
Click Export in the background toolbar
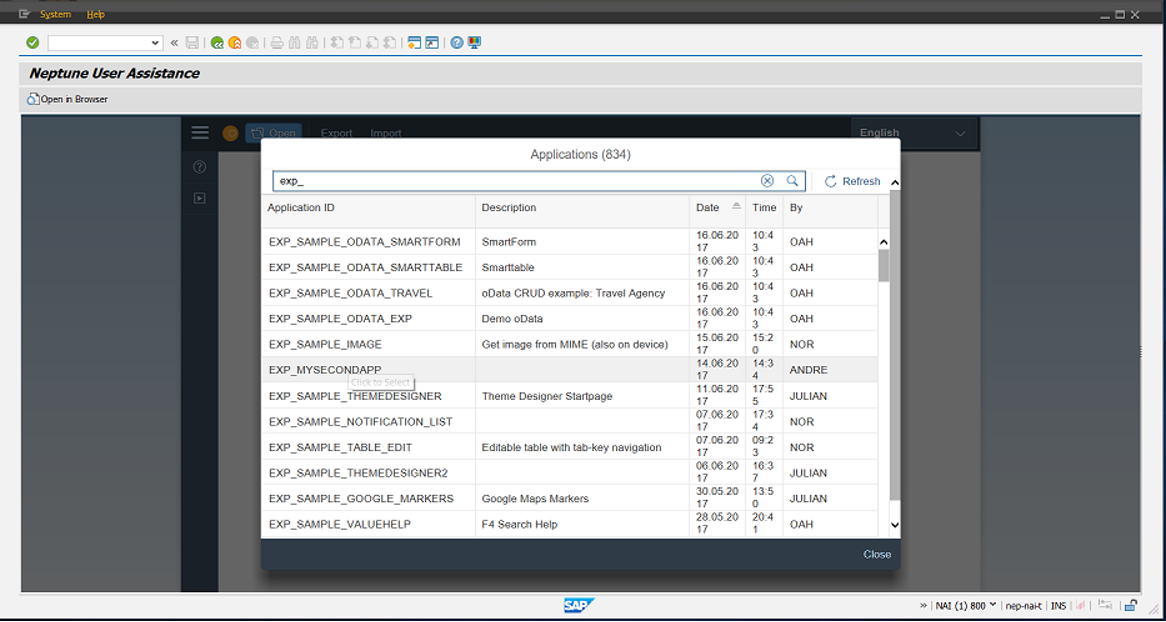point(336,133)
